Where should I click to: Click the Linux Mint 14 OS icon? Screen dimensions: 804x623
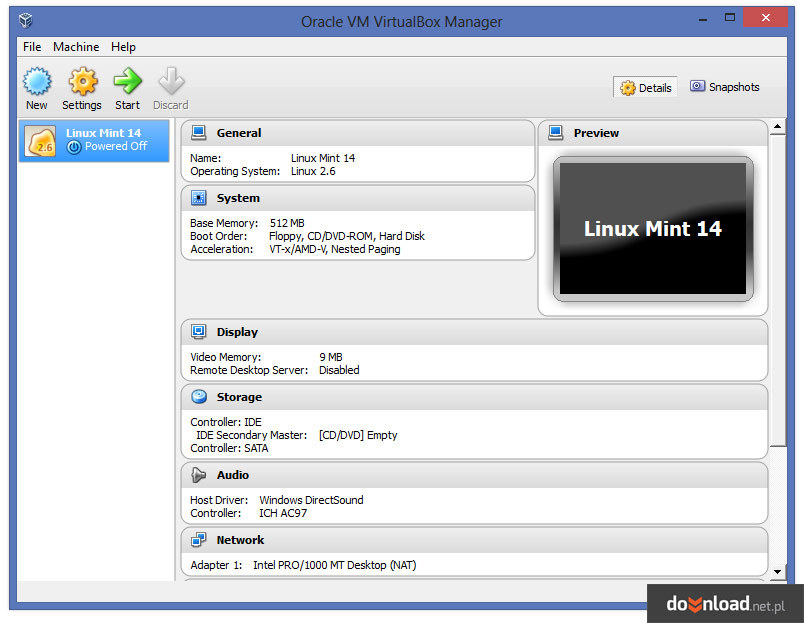click(x=41, y=142)
